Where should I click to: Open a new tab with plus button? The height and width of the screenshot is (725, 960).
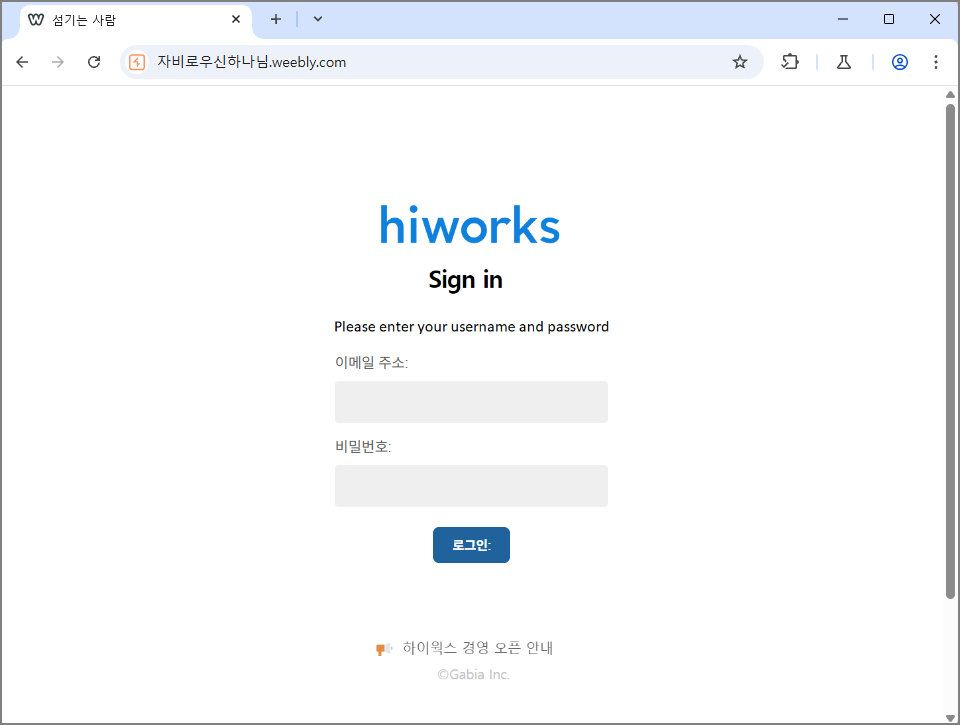[276, 20]
